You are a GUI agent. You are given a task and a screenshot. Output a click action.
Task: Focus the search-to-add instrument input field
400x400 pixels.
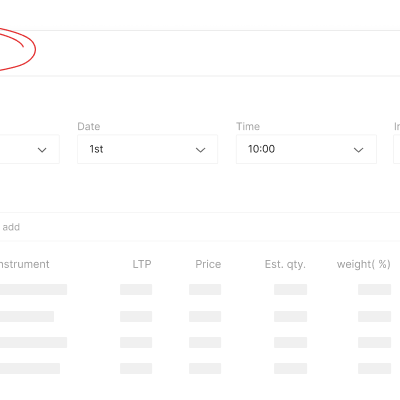tap(200, 227)
